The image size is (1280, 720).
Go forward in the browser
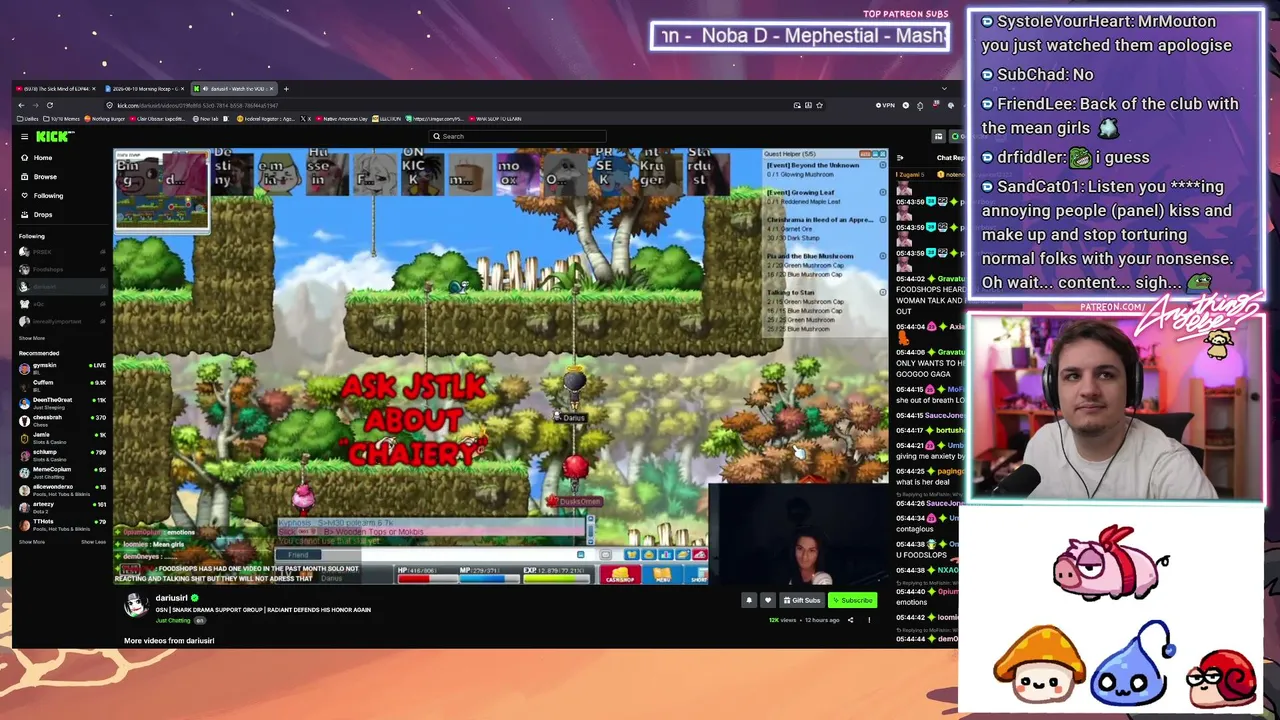36,105
